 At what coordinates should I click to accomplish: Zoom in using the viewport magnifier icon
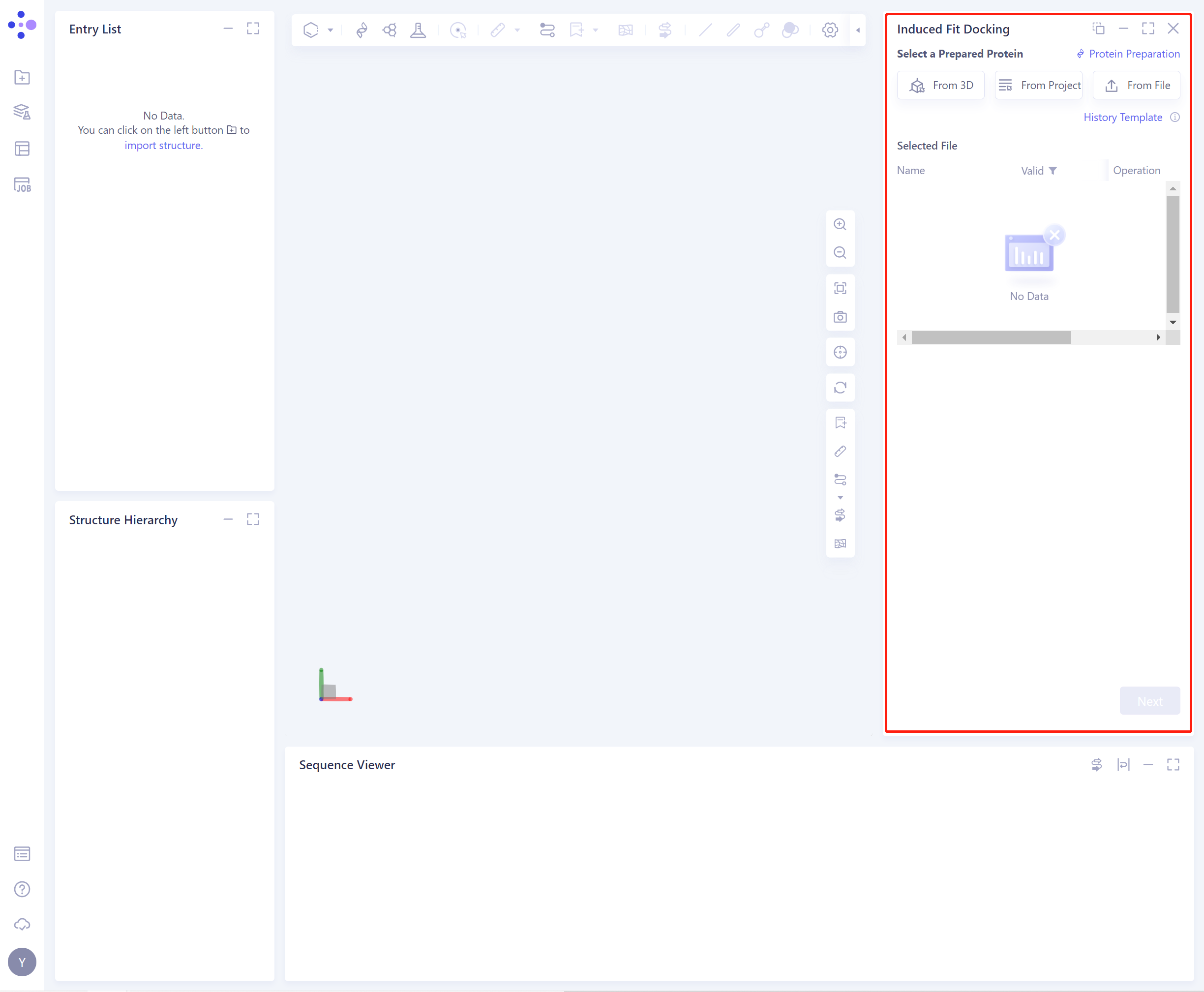tap(840, 224)
